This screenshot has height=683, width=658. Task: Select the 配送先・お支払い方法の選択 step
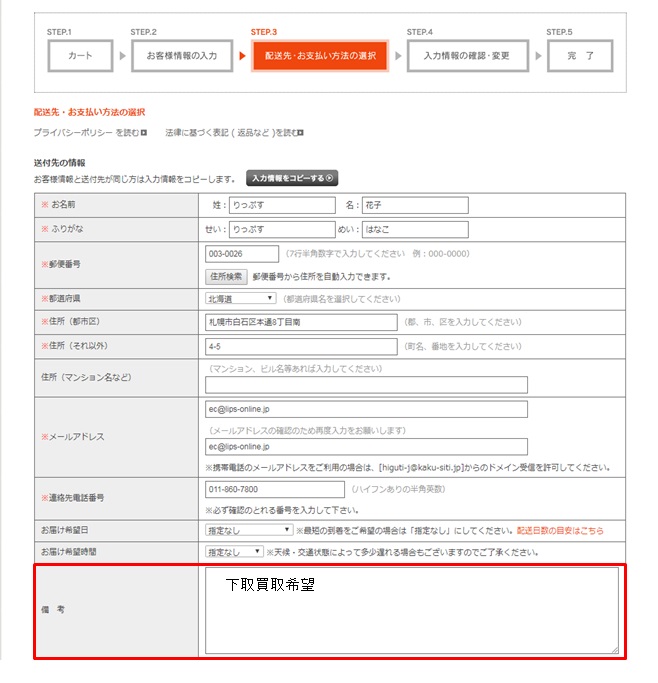[319, 56]
